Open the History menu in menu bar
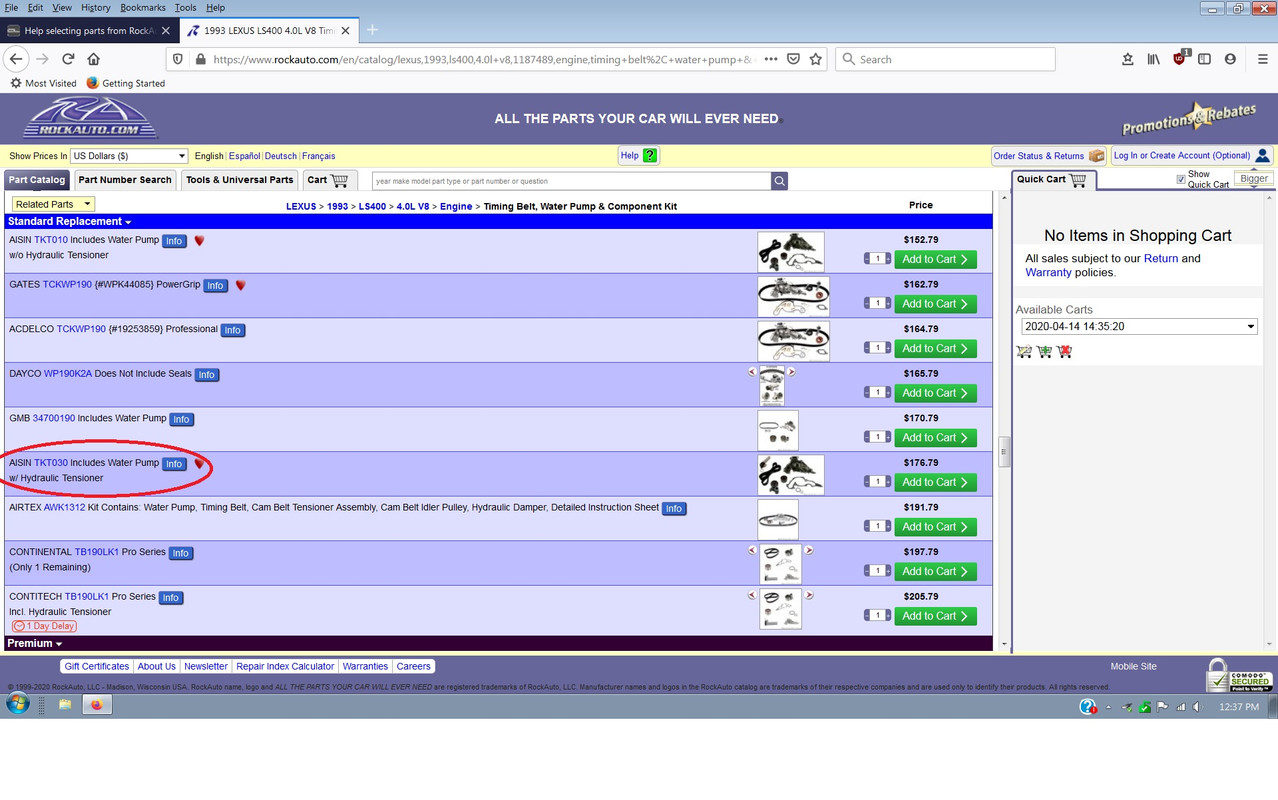Viewport: 1278px width, 800px height. click(x=95, y=7)
